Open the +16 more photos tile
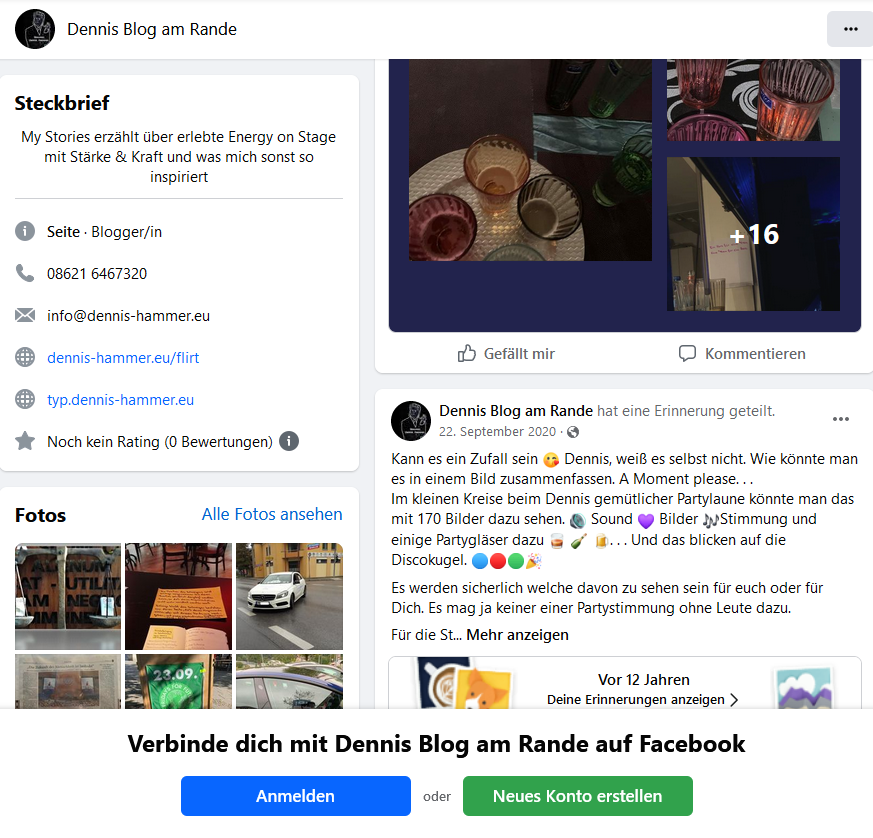The height and width of the screenshot is (838, 873). (753, 234)
